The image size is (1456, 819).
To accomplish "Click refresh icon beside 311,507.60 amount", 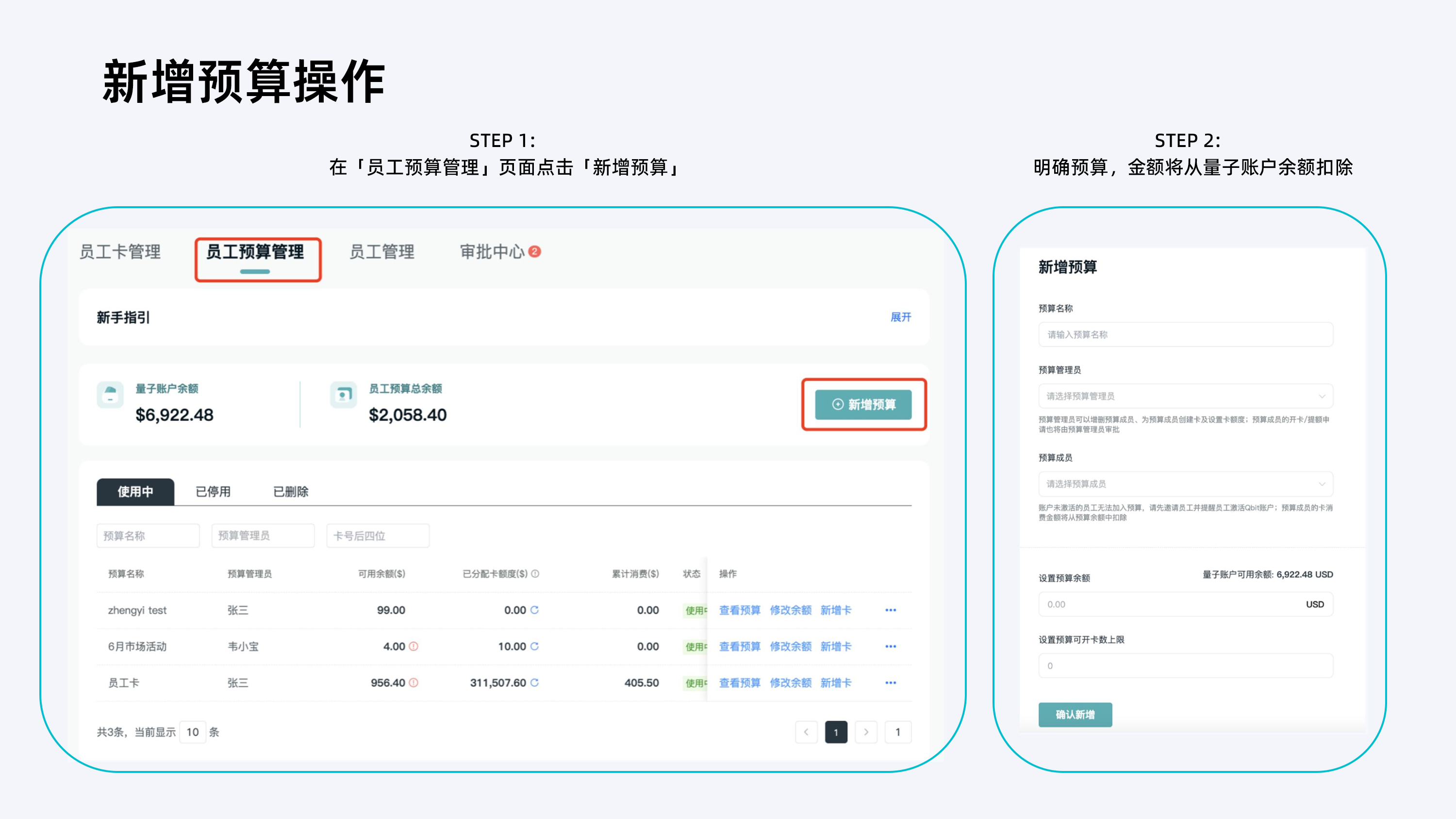I will point(534,683).
